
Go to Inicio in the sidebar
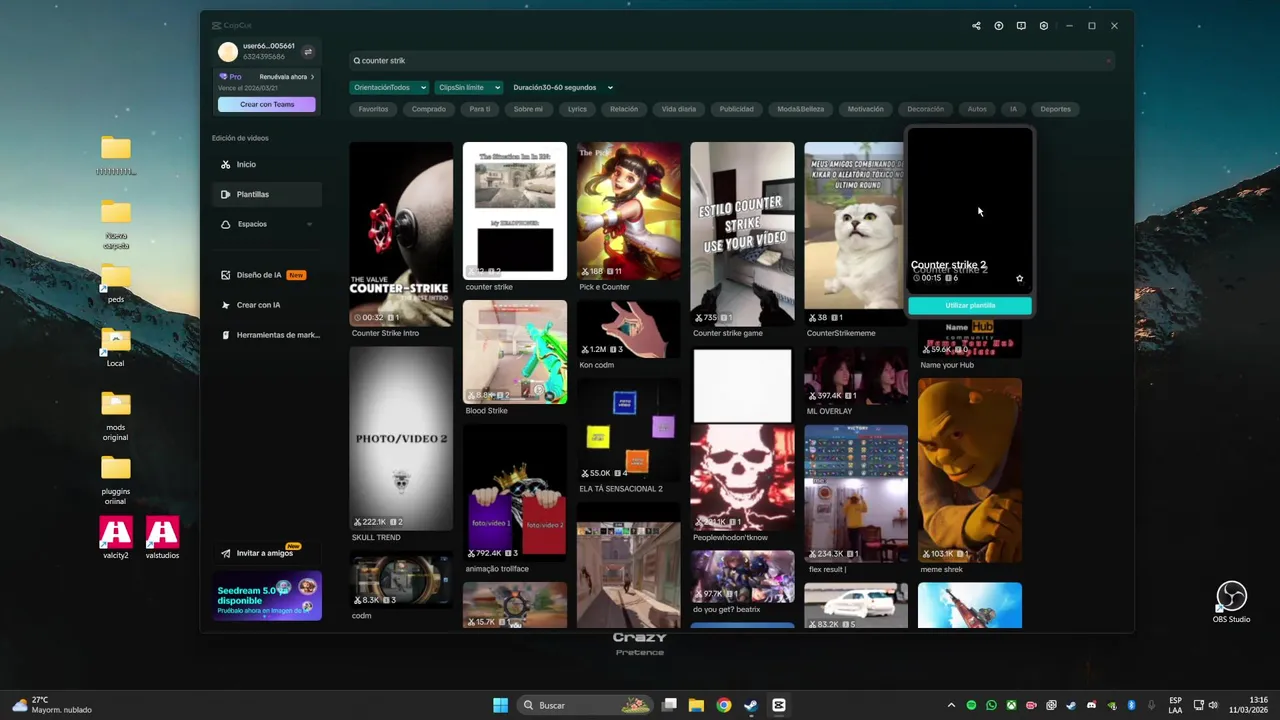pyautogui.click(x=266, y=164)
